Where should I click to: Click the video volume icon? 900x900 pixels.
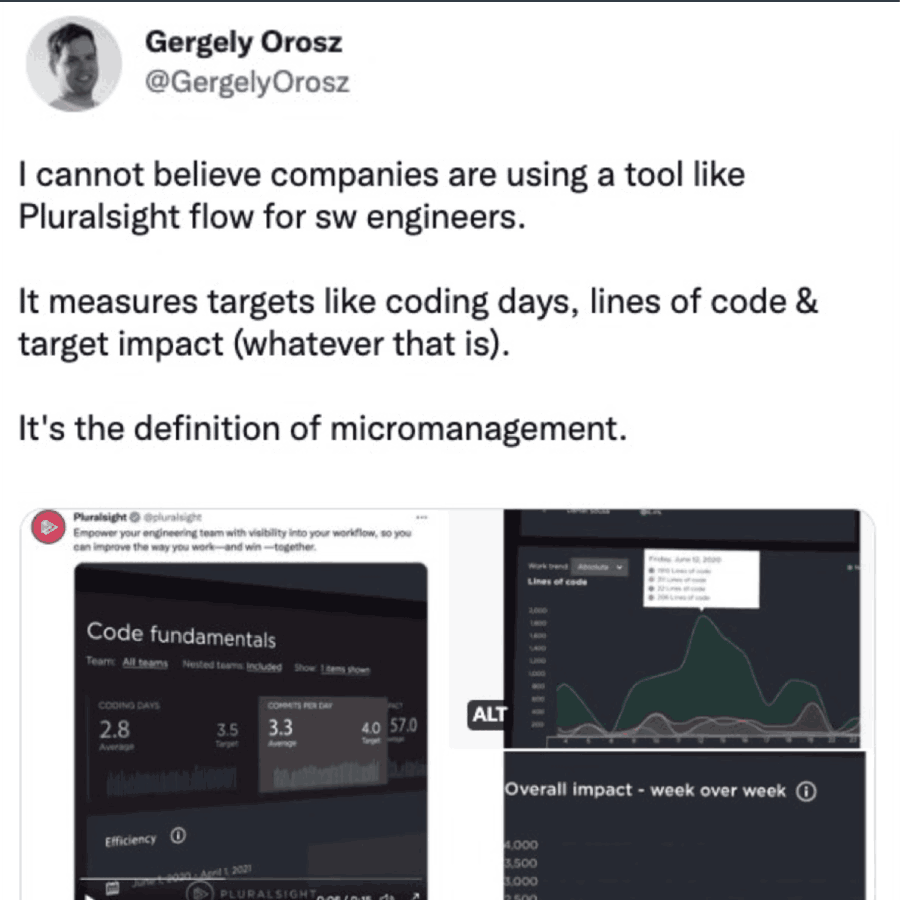[x=388, y=895]
